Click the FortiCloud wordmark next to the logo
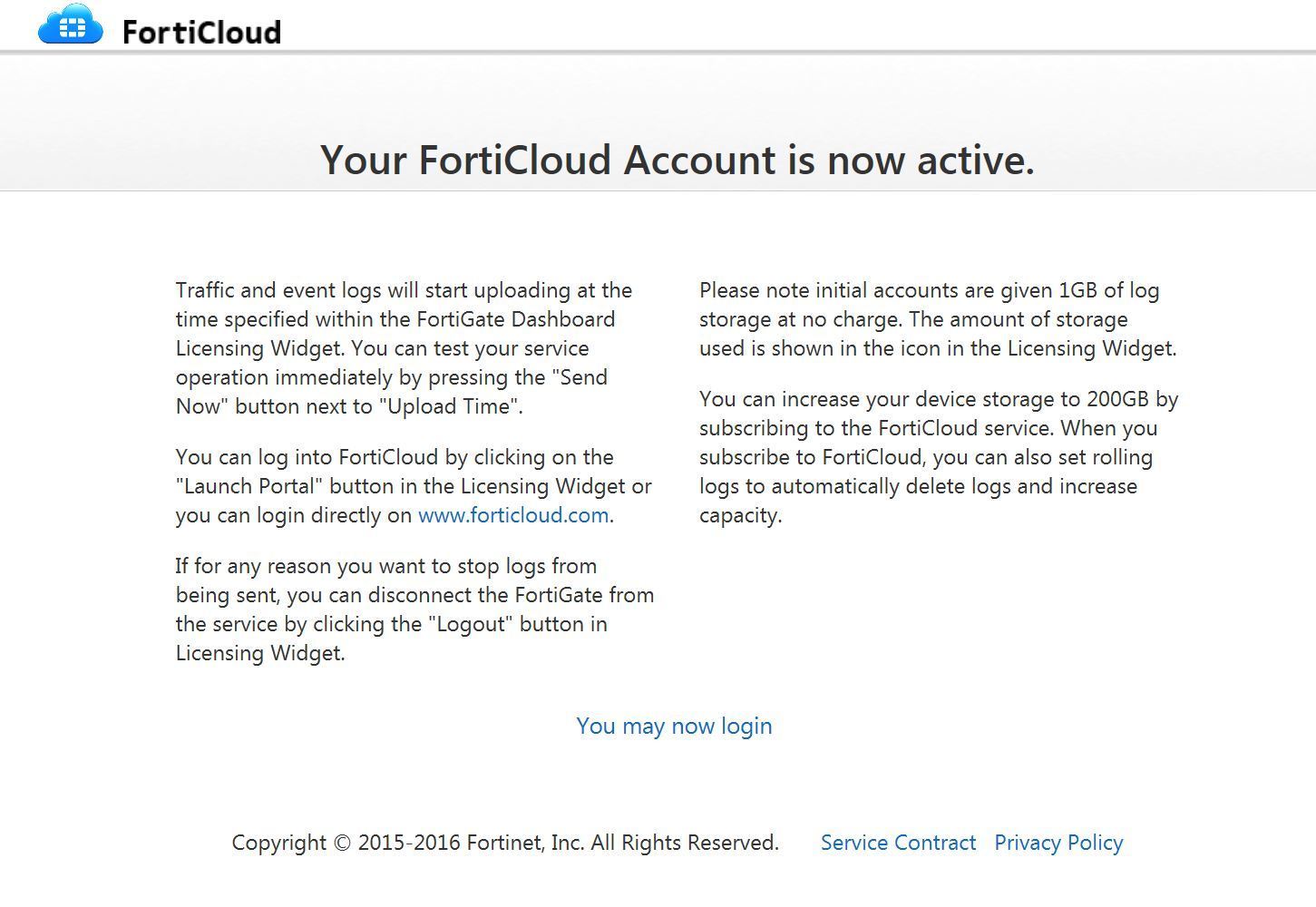Screen dimensions: 1316x907 coord(200,30)
